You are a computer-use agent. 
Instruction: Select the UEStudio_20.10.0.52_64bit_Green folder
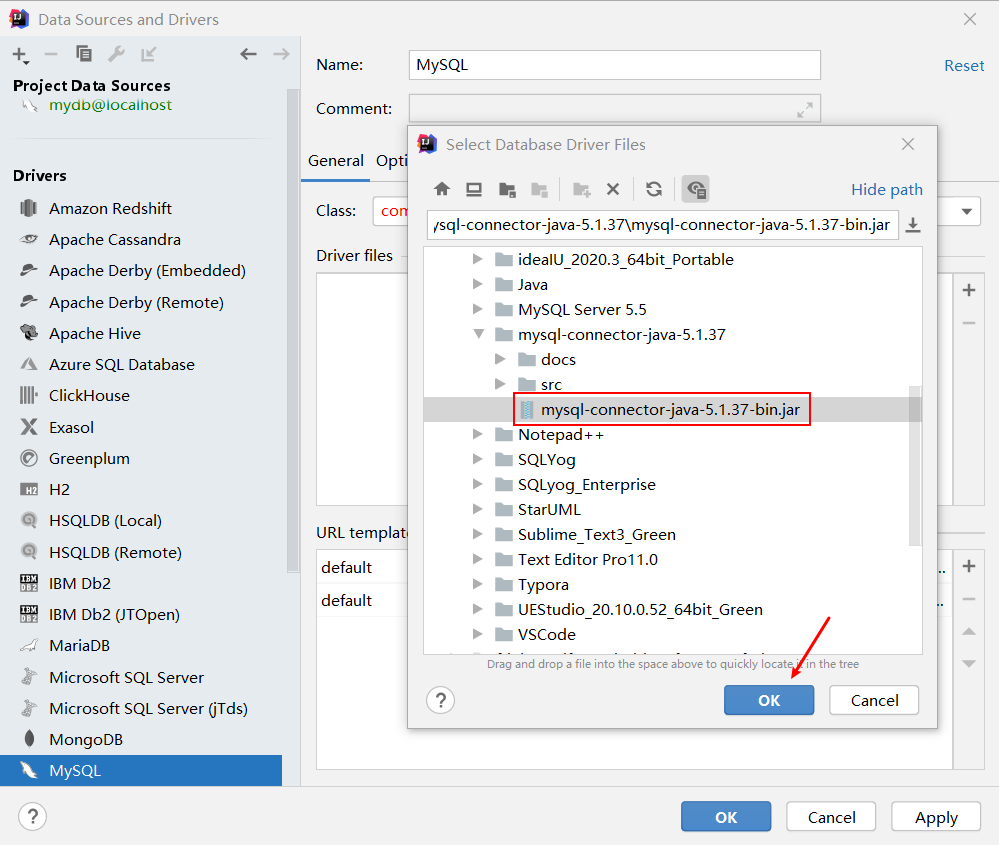pyautogui.click(x=640, y=610)
